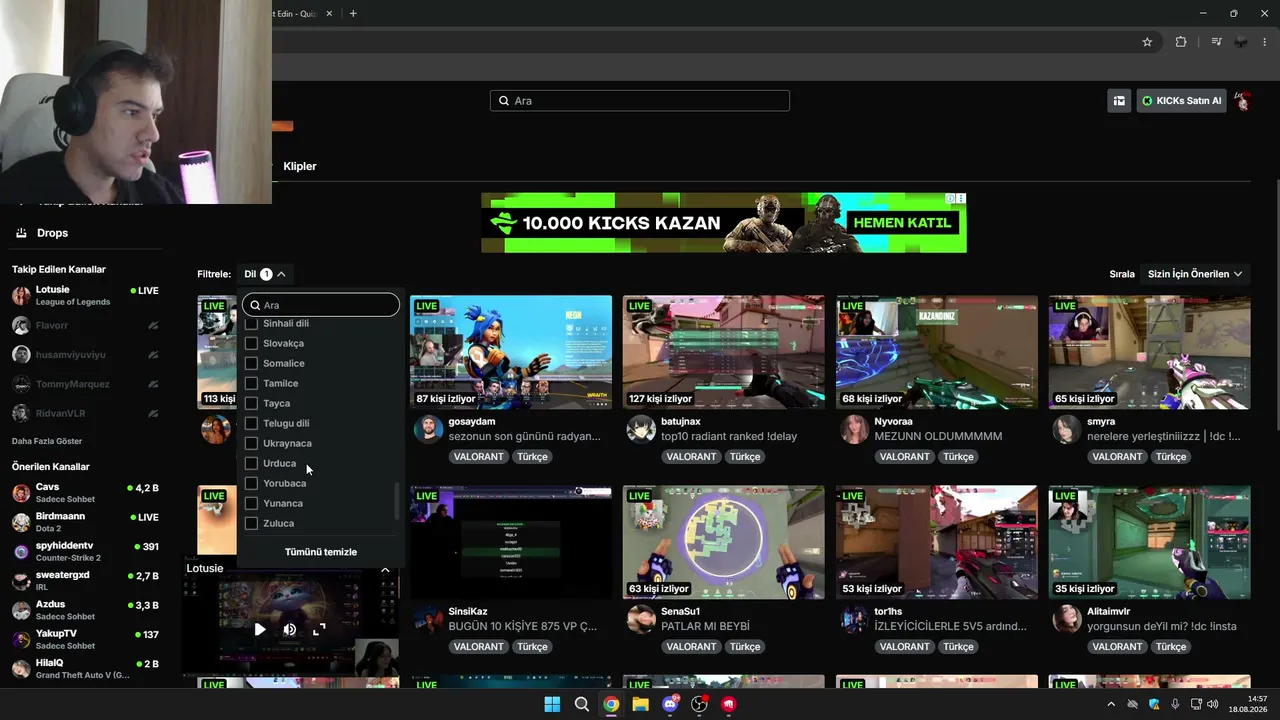Check the Sinhali dili language checkbox
1280x720 pixels.
[x=251, y=324]
